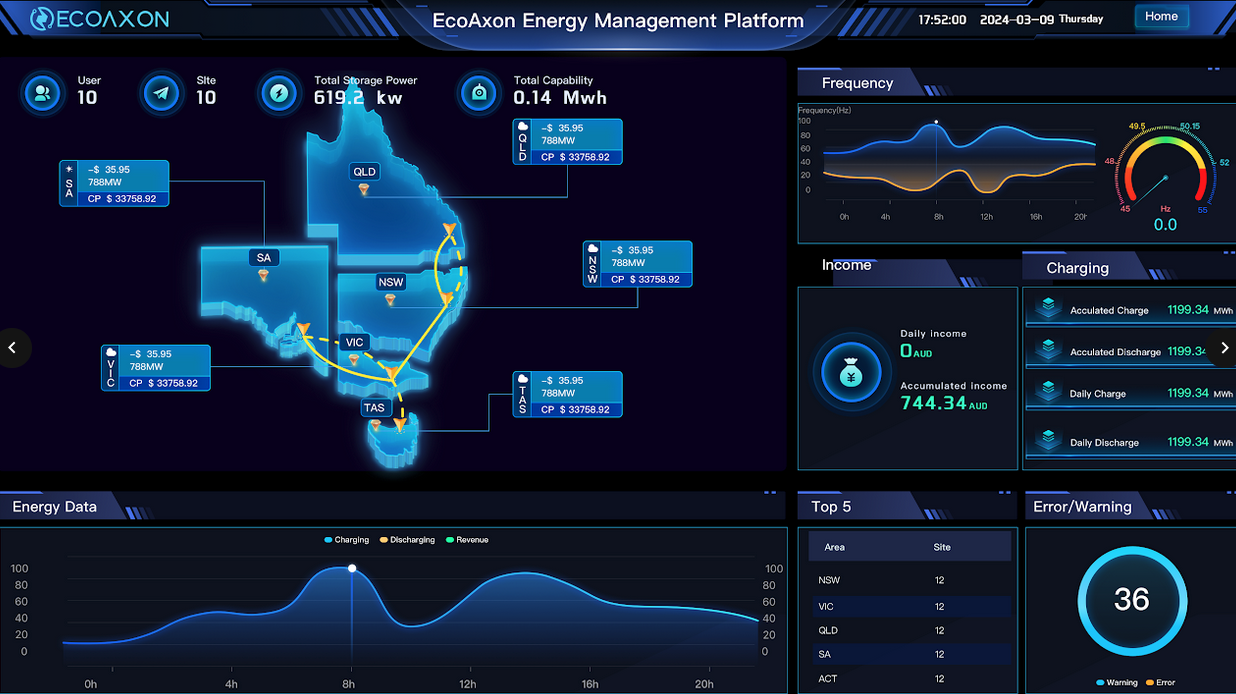Image resolution: width=1236 pixels, height=694 pixels.
Task: Select the QLD region label on the map
Action: (364, 172)
